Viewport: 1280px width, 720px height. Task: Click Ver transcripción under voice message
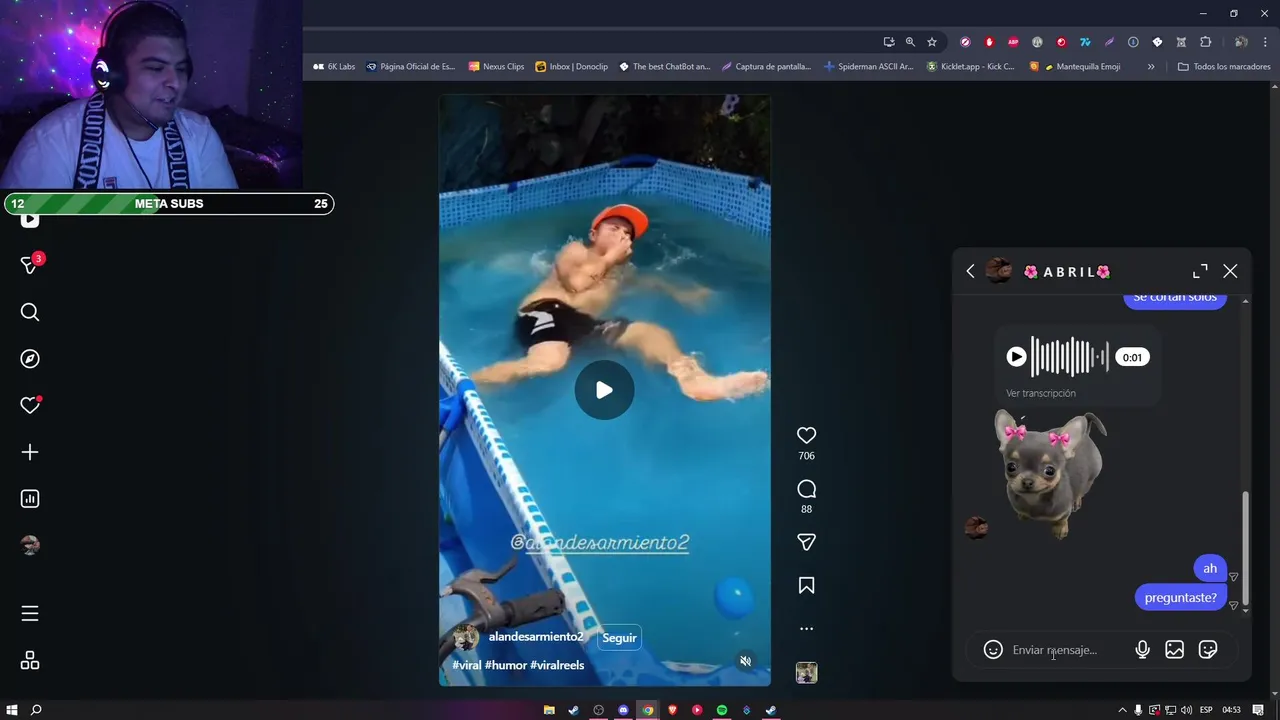[1041, 393]
